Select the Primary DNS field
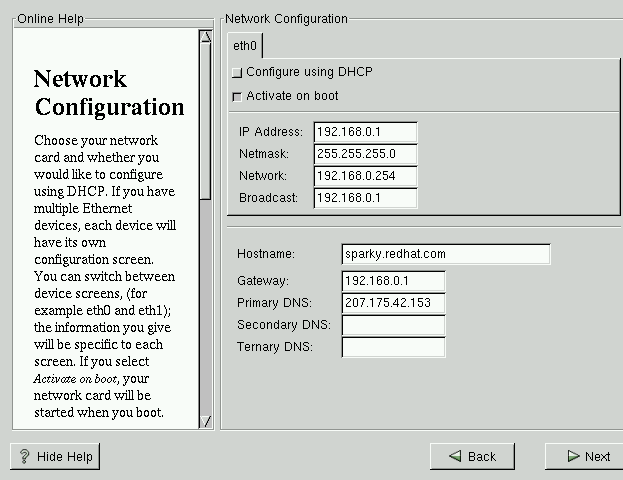This screenshot has height=480, width=623. coord(392,303)
